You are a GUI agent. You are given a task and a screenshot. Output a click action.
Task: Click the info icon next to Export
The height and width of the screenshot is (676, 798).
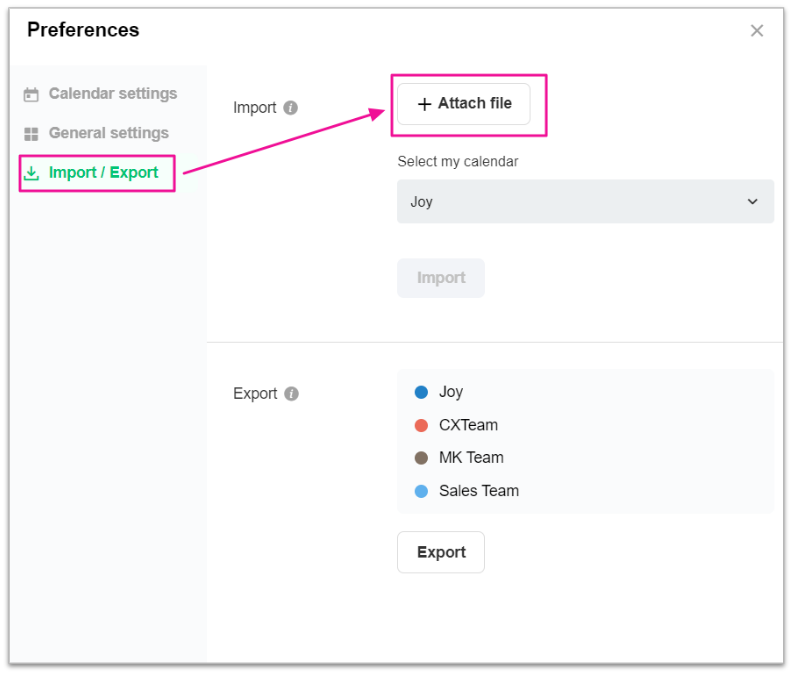[291, 394]
